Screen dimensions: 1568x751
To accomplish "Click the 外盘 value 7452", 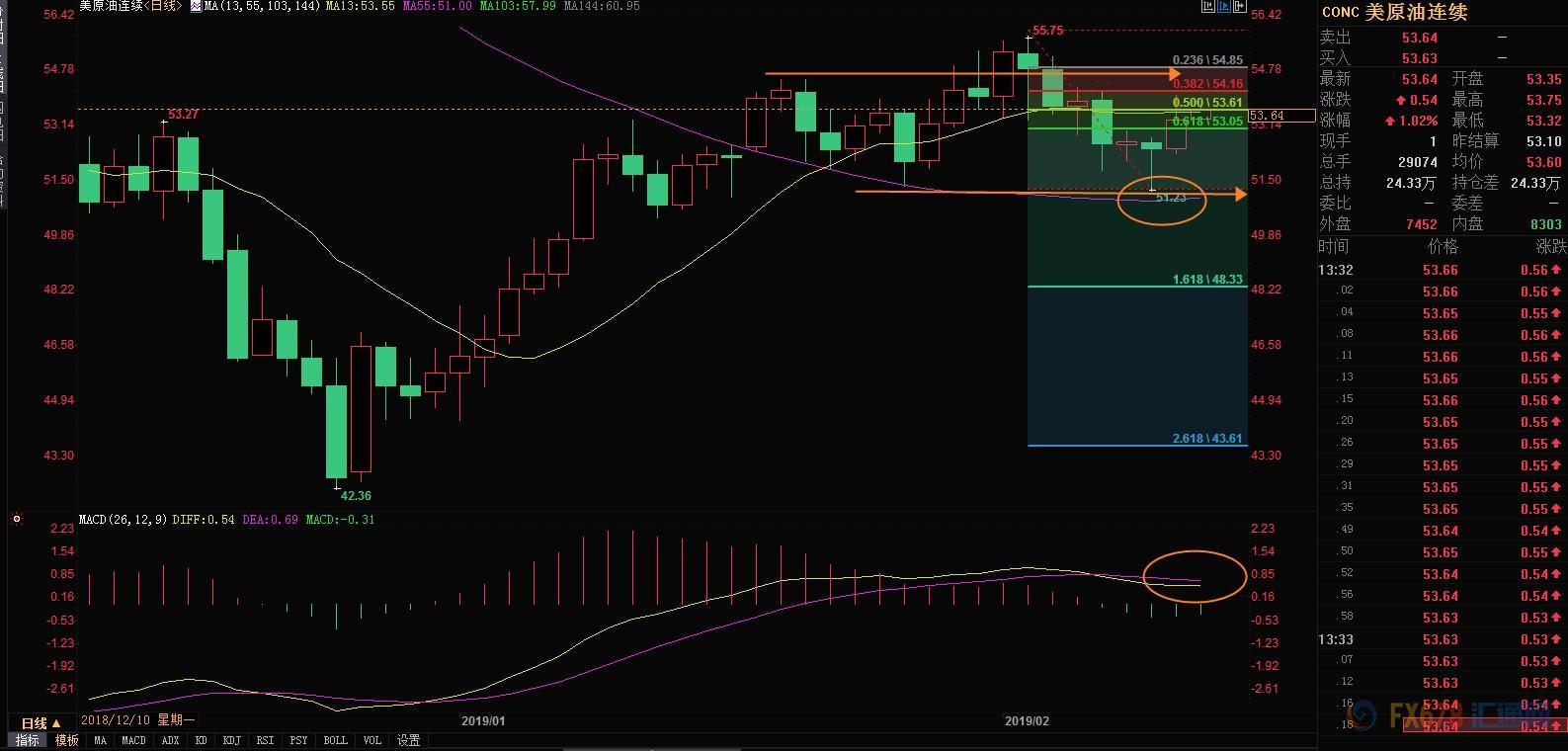I will pyautogui.click(x=1422, y=224).
